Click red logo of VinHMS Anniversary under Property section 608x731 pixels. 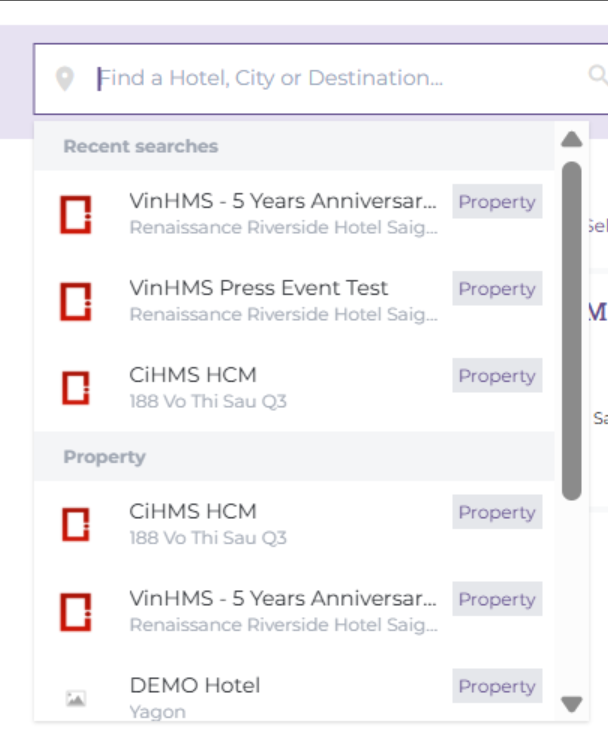[x=76, y=611]
